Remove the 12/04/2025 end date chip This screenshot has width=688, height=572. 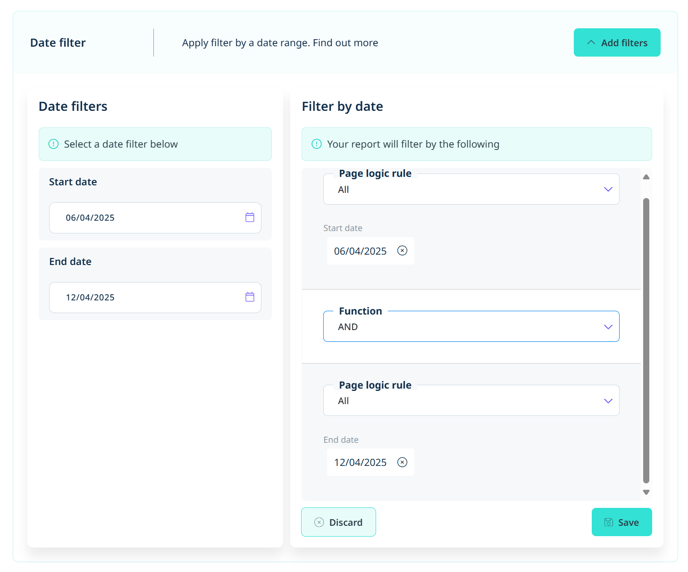click(x=402, y=462)
